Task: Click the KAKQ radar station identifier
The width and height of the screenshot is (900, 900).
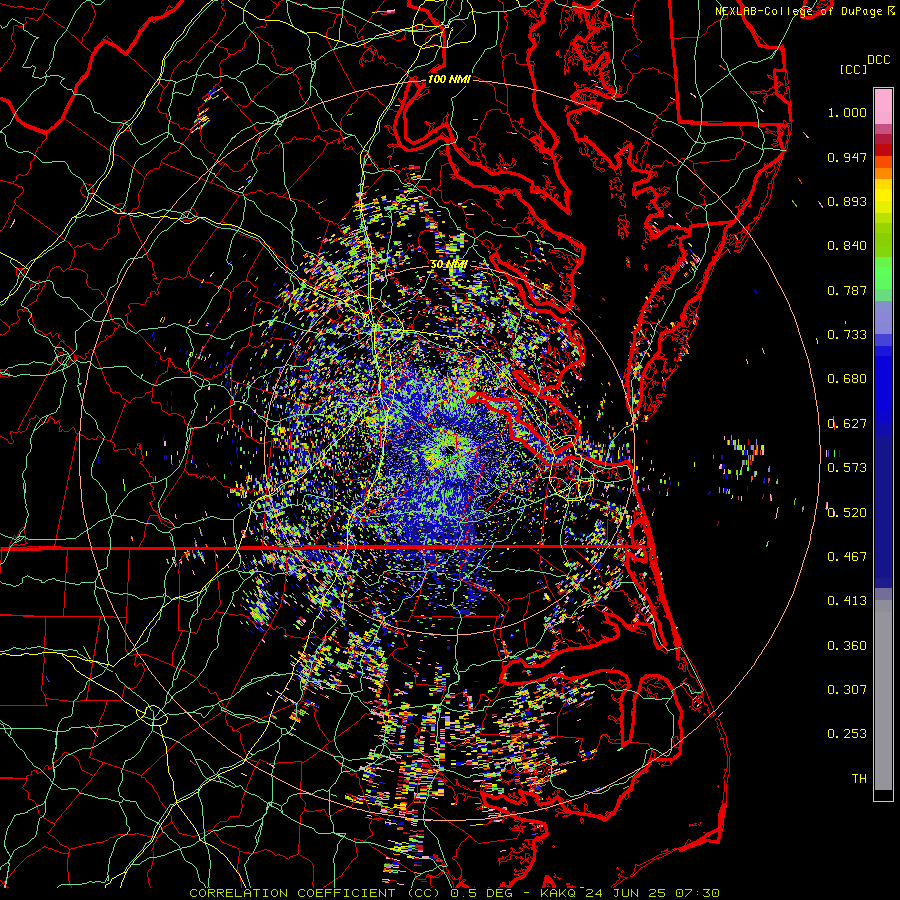Action: [x=560, y=893]
